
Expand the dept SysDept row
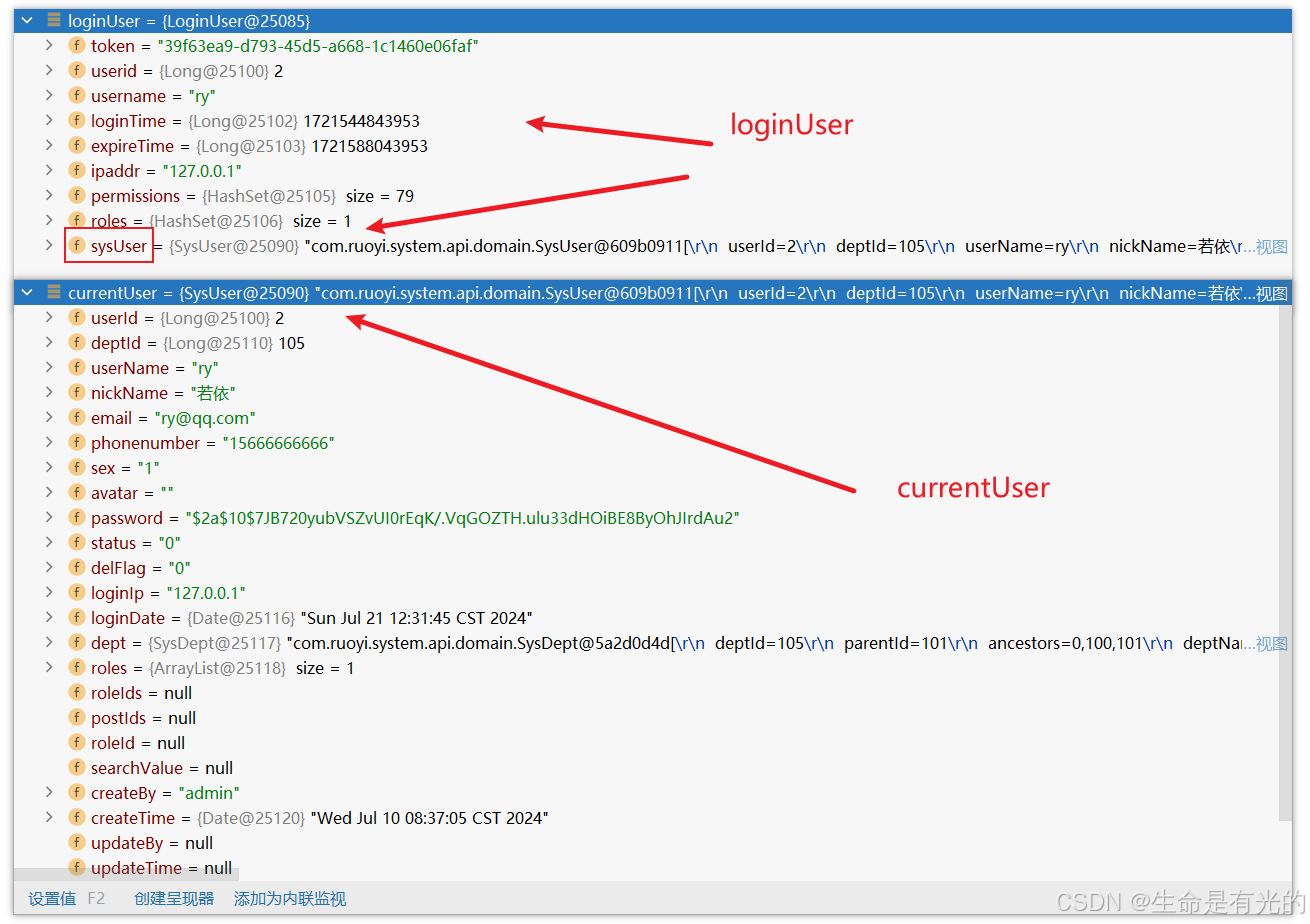coord(49,642)
